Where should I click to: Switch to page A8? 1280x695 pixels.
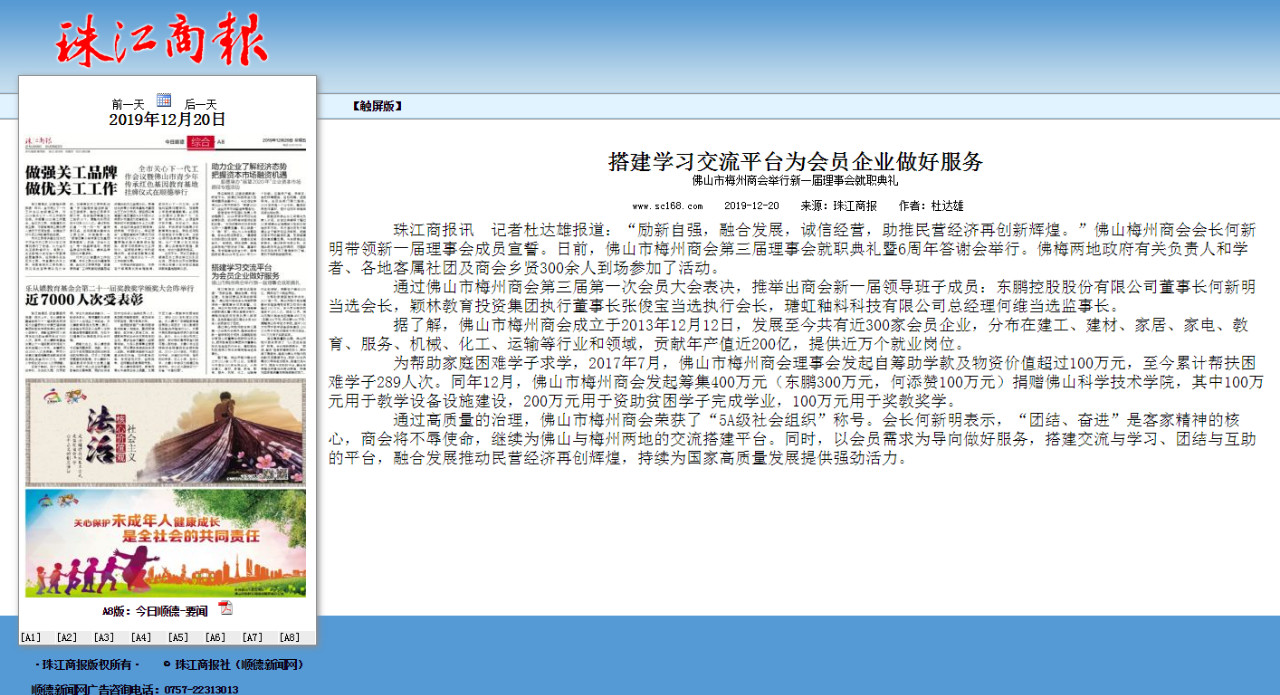289,637
